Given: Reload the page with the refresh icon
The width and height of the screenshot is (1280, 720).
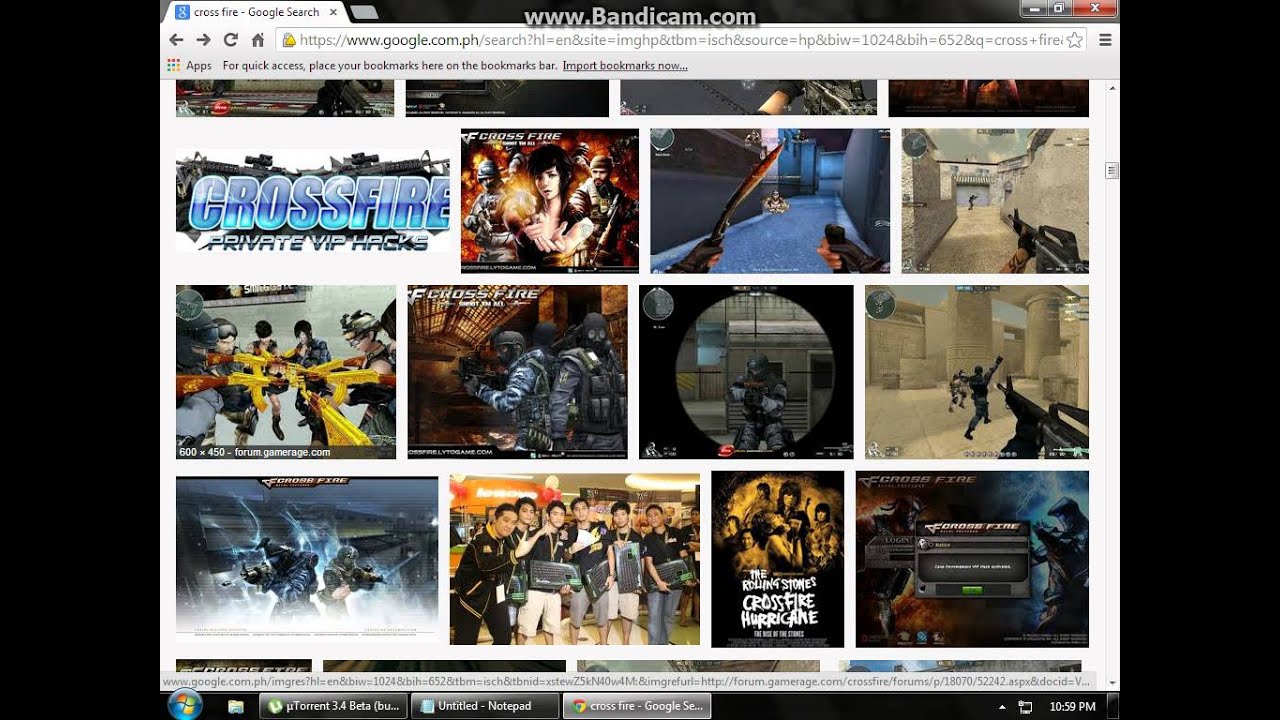Looking at the screenshot, I should (x=230, y=40).
